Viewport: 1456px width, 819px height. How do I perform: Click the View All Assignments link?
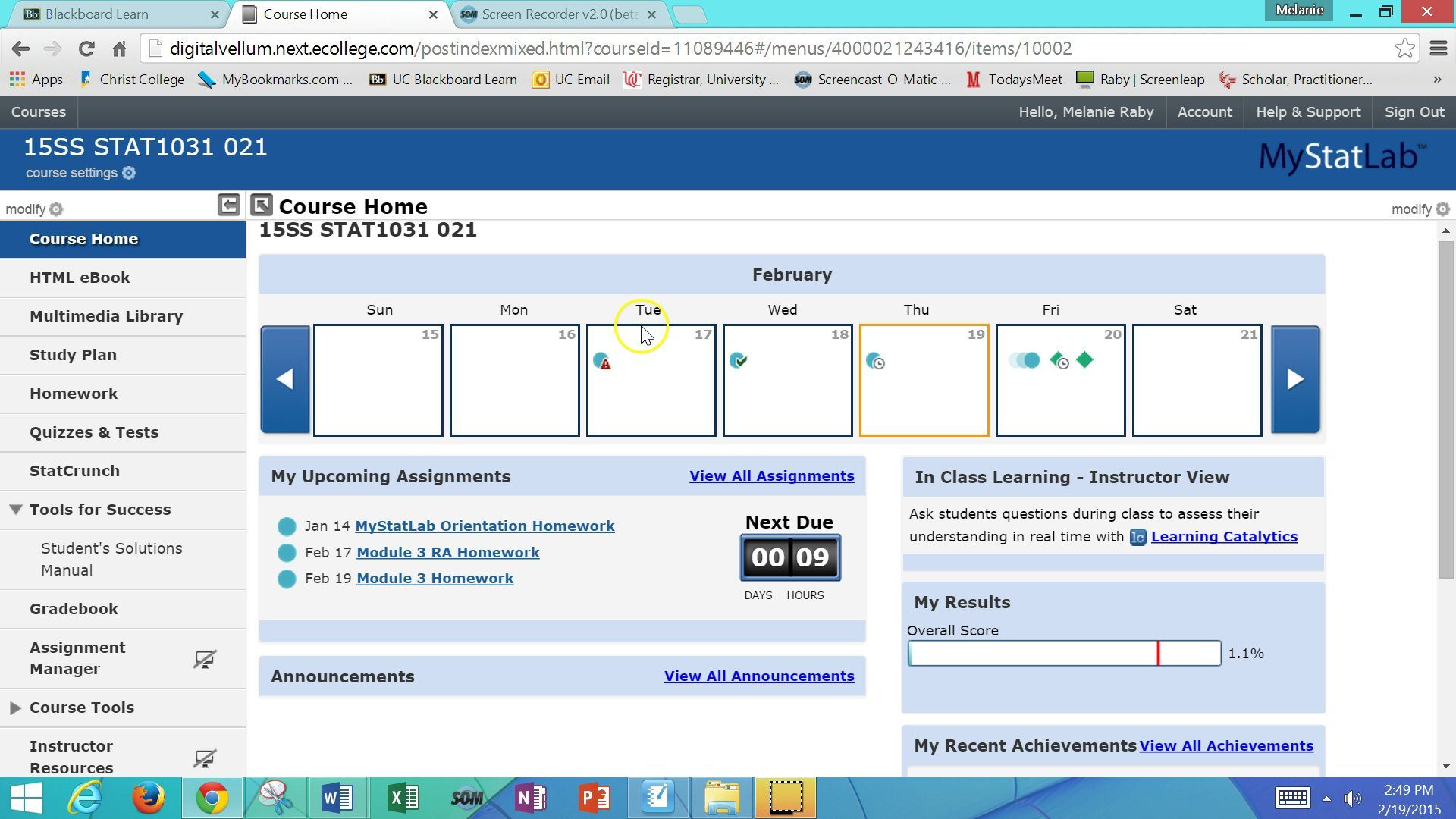[x=771, y=476]
